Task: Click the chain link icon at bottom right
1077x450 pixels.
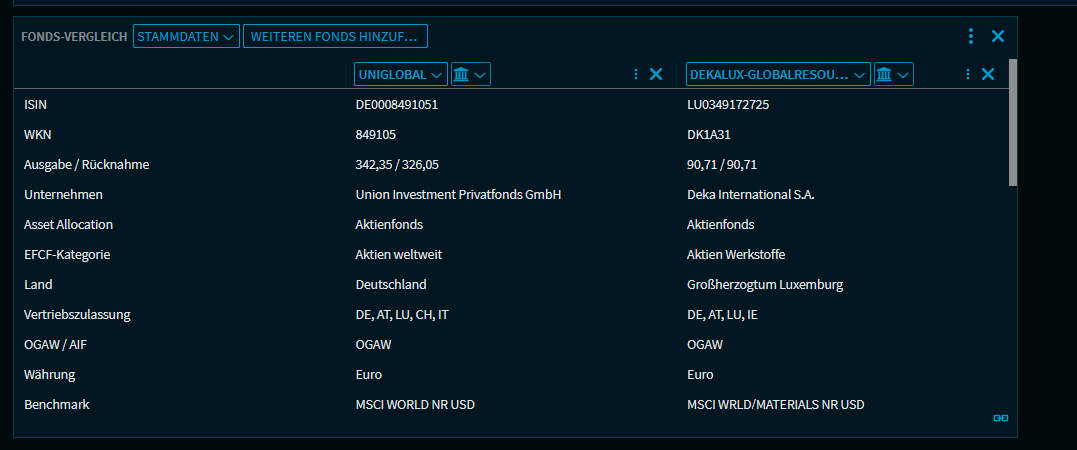Action: [1000, 418]
